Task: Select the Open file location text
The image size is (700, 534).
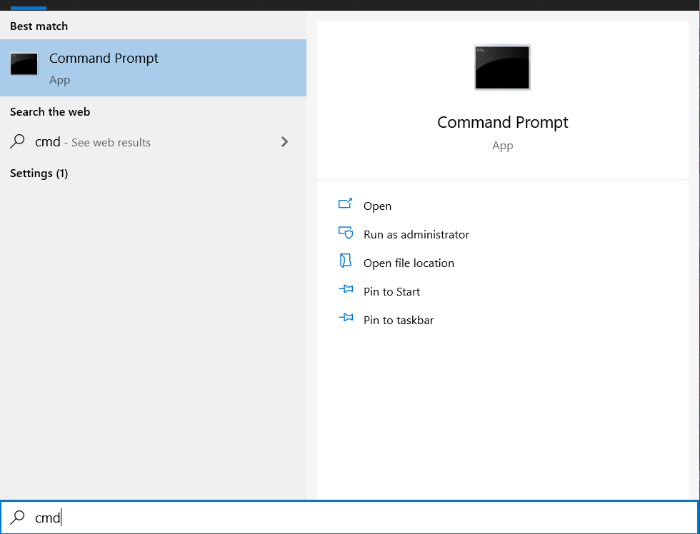Action: pyautogui.click(x=408, y=263)
